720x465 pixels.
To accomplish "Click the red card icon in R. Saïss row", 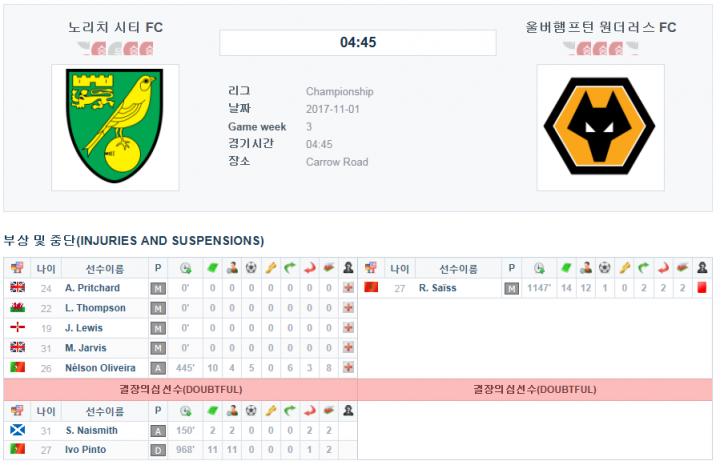I will (x=702, y=288).
